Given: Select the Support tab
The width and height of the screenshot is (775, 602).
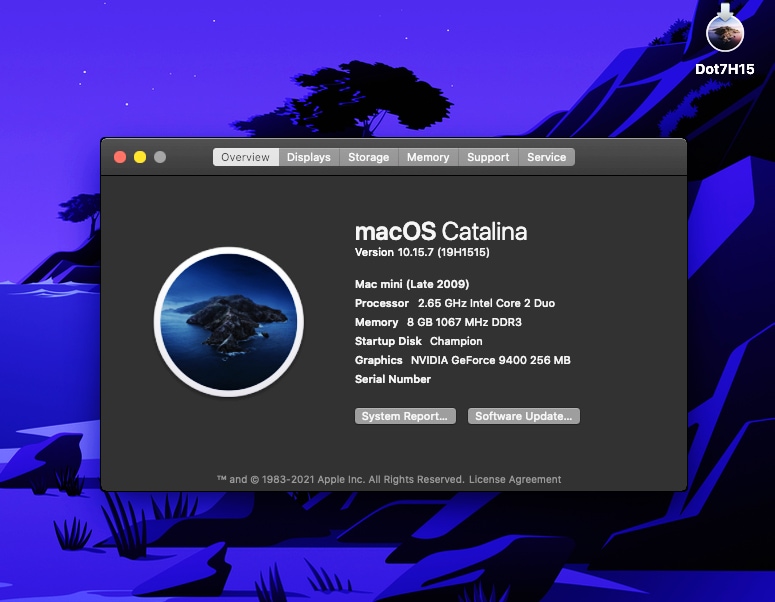Looking at the screenshot, I should pyautogui.click(x=488, y=157).
